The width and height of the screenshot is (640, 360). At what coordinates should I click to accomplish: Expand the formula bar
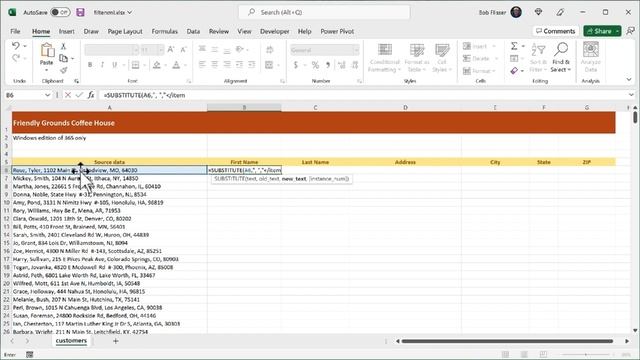pyautogui.click(x=631, y=95)
